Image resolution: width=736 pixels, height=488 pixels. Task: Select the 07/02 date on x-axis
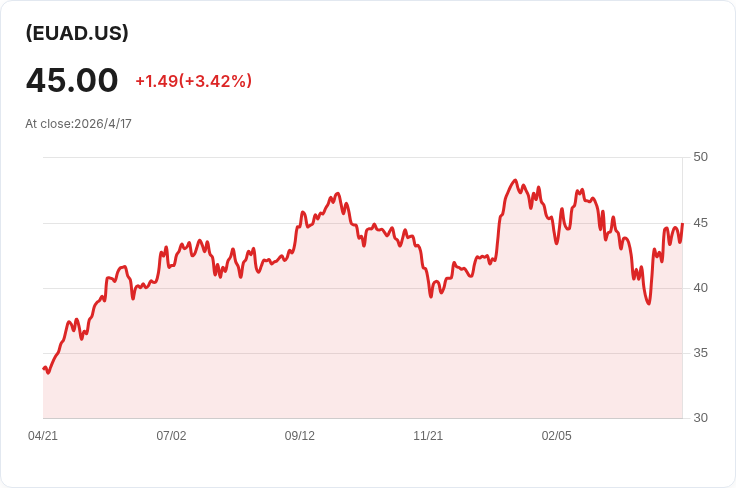click(x=171, y=436)
